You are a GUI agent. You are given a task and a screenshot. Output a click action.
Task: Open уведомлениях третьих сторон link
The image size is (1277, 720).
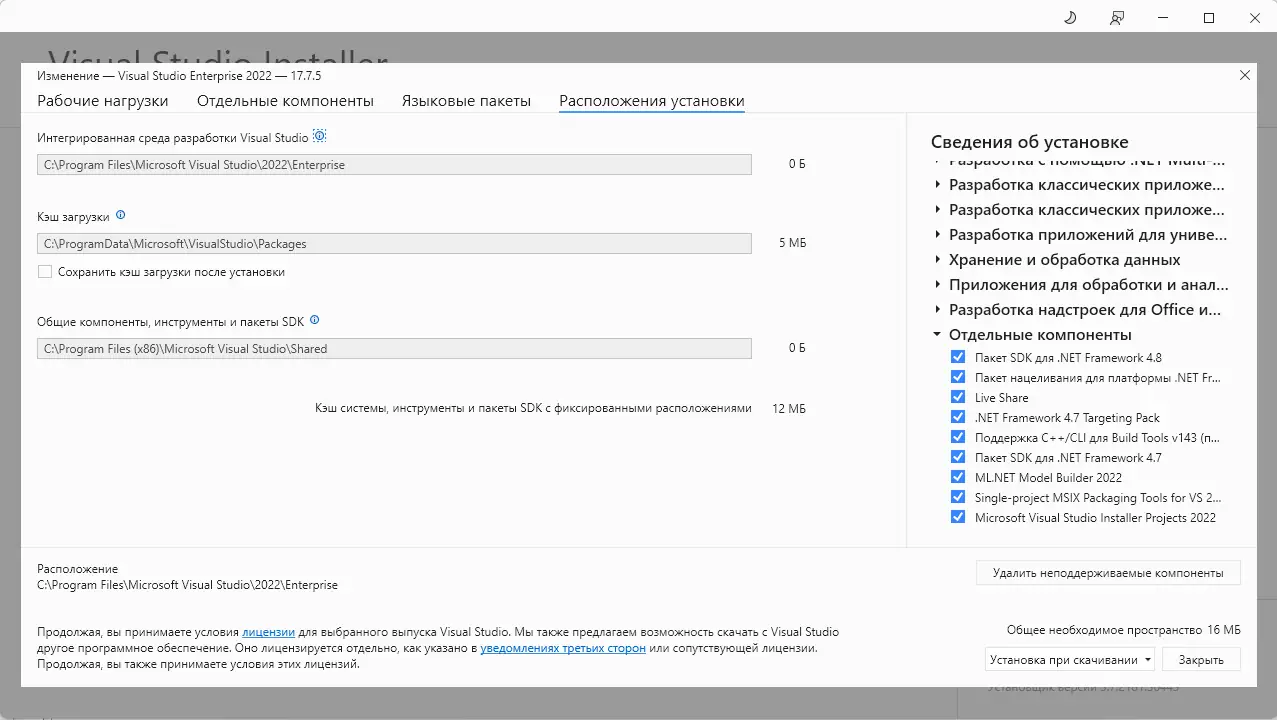pos(563,648)
